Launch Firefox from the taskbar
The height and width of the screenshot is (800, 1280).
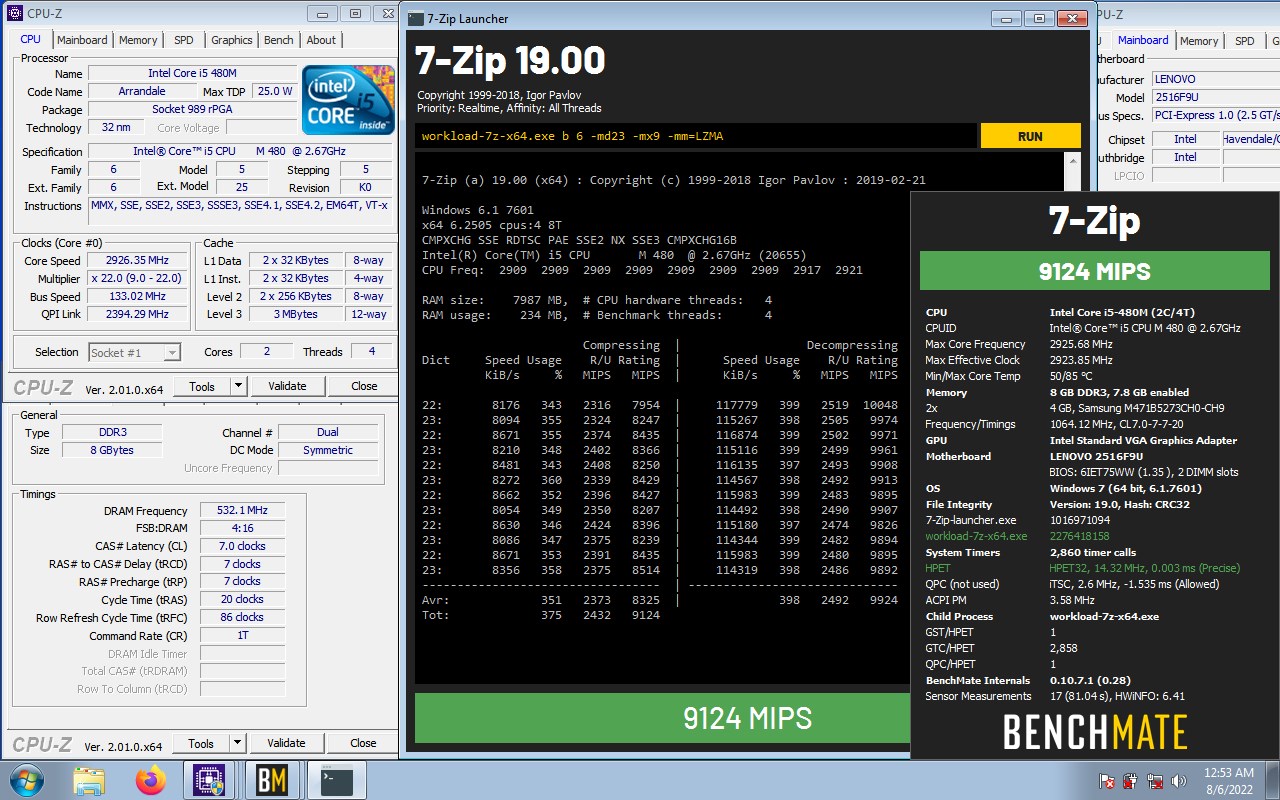(x=151, y=780)
